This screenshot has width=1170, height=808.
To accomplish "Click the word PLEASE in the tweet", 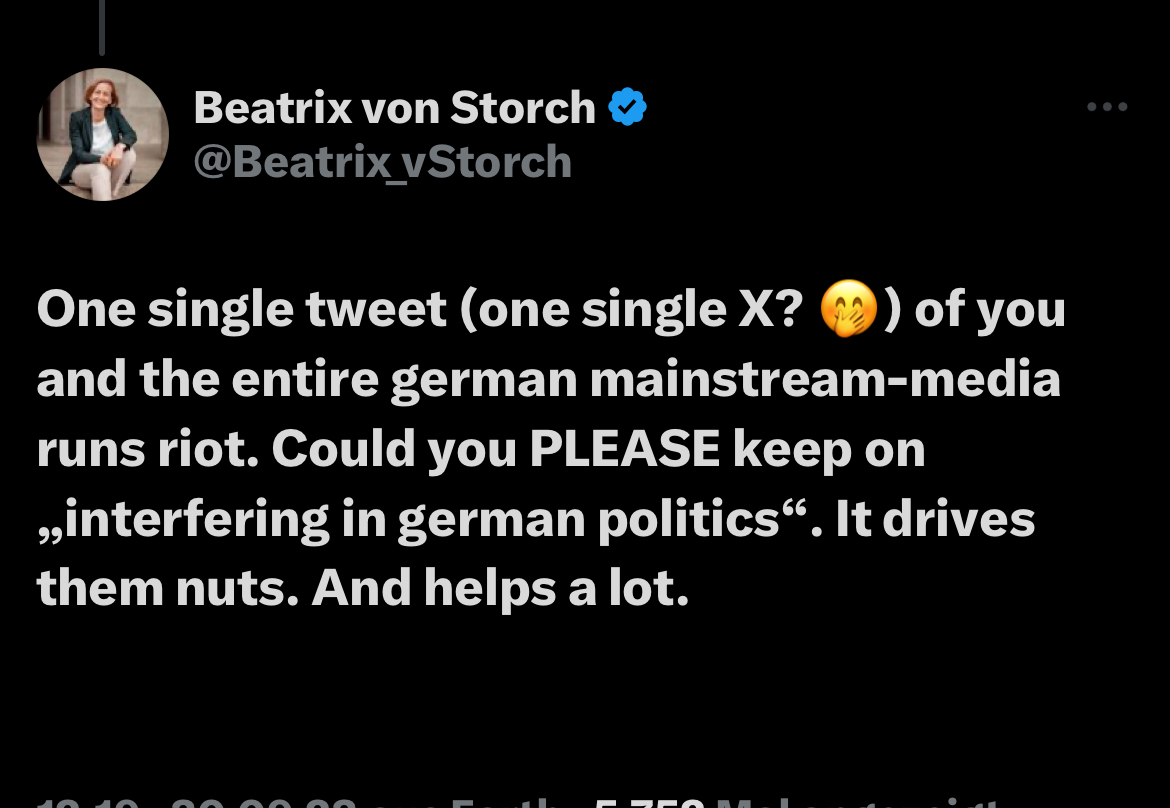I will pyautogui.click(x=625, y=448).
